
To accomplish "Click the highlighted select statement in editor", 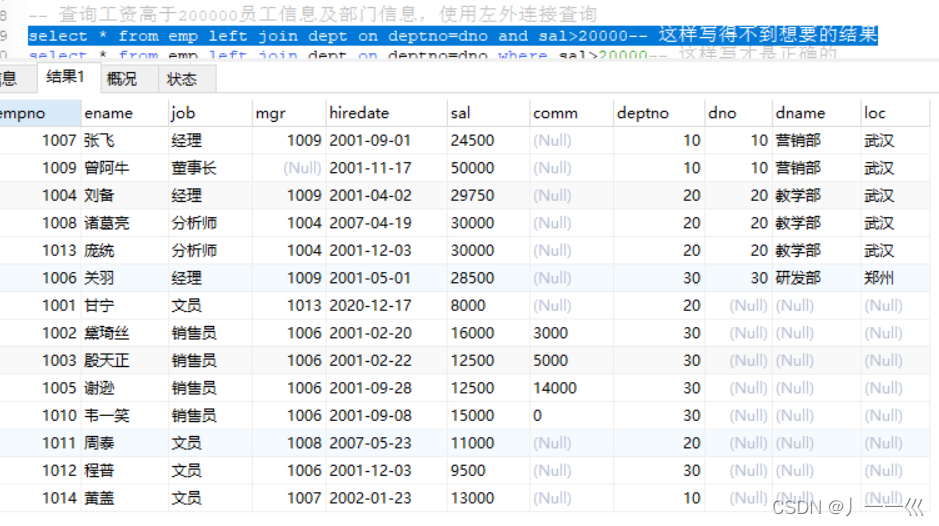I will pos(453,35).
